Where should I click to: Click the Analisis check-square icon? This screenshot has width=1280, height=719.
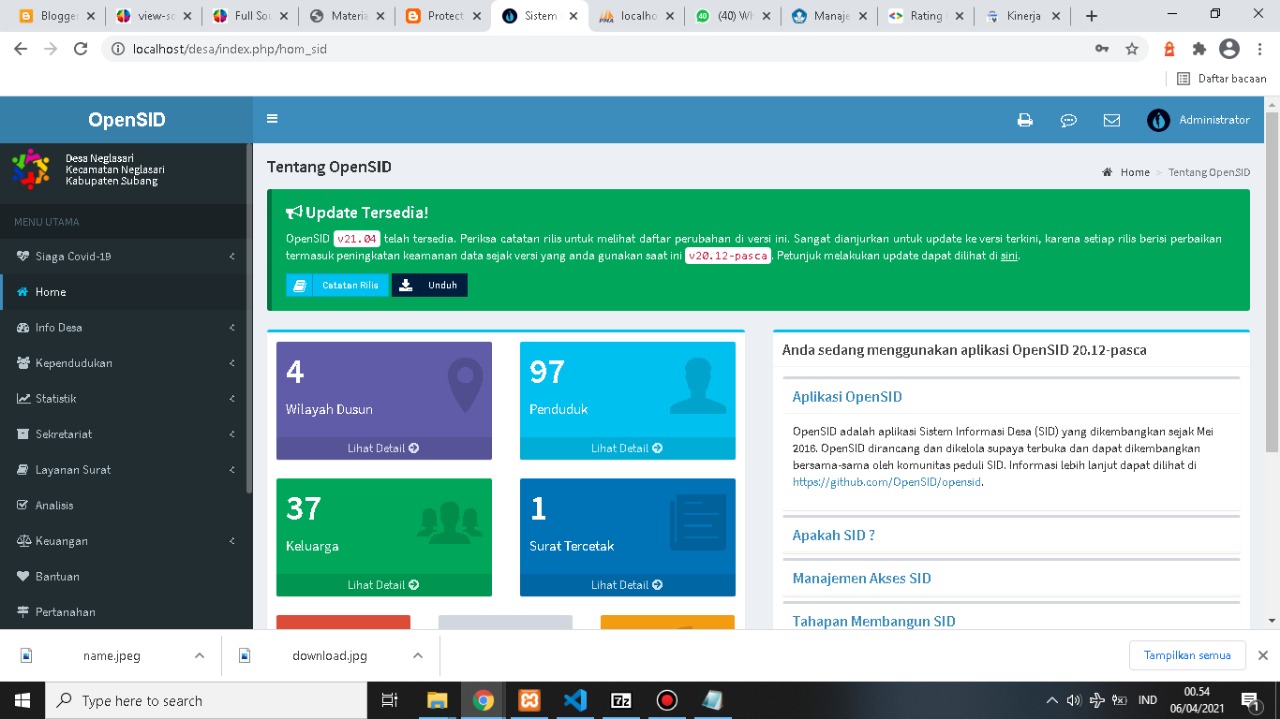pyautogui.click(x=23, y=505)
